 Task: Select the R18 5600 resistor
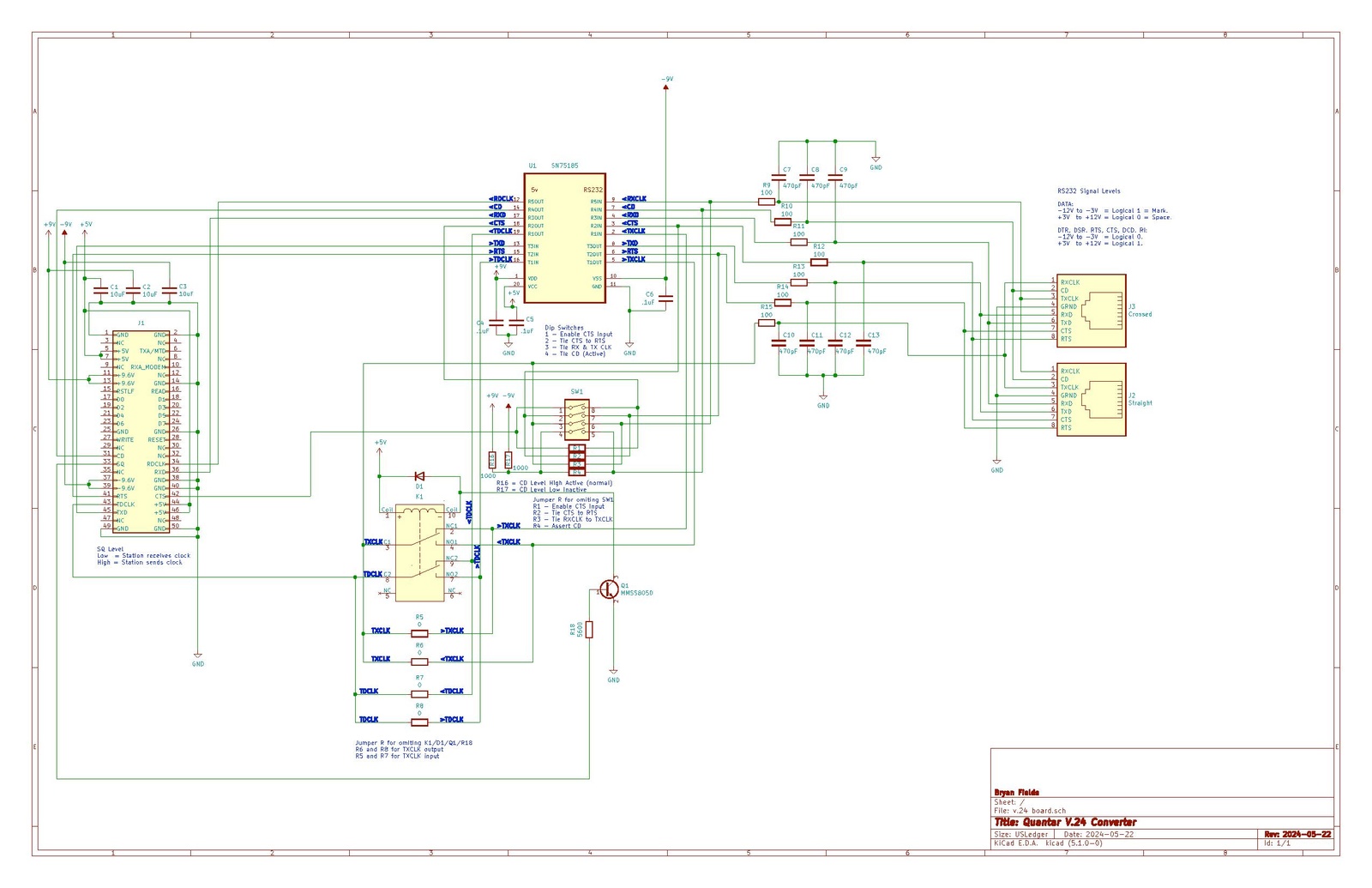click(x=589, y=629)
